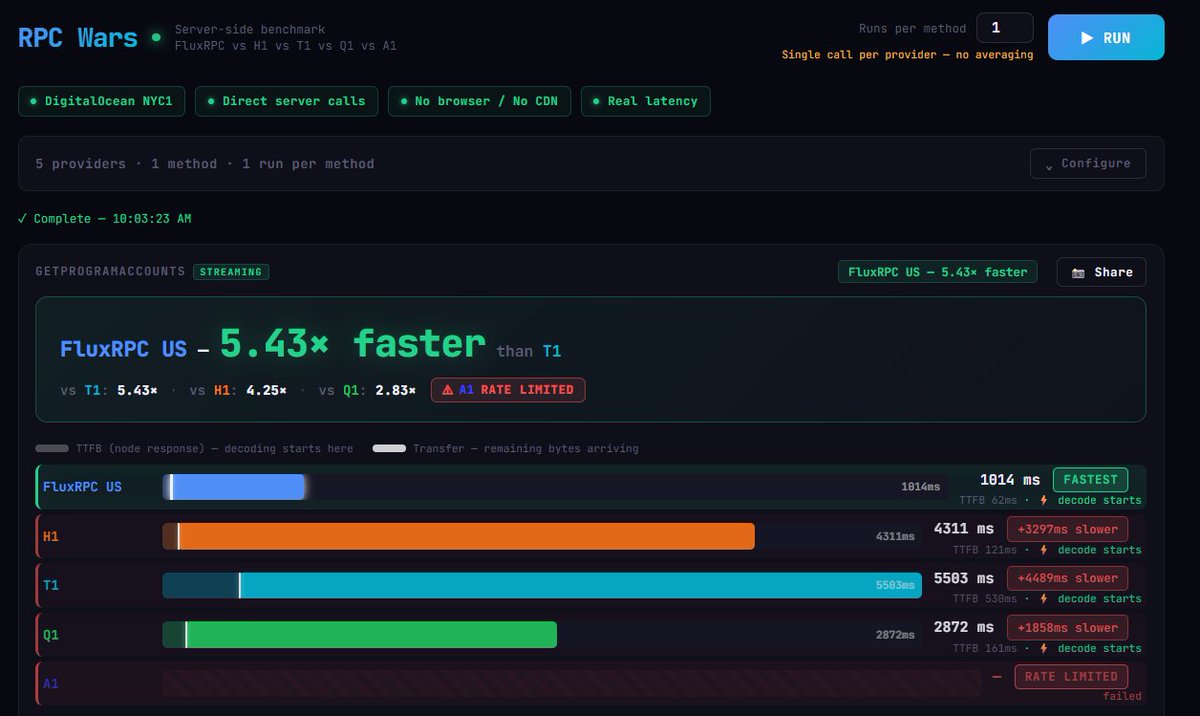Click the RATE LIMITED badge on A1 row

pyautogui.click(x=1071, y=677)
